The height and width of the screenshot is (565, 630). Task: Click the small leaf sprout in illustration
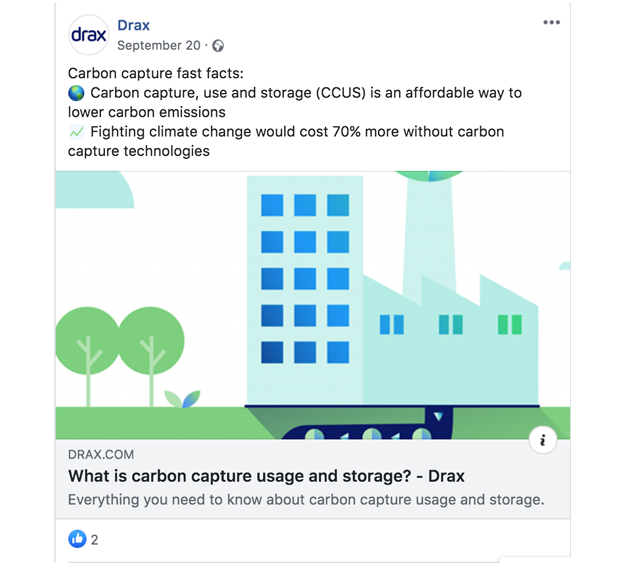coord(182,399)
